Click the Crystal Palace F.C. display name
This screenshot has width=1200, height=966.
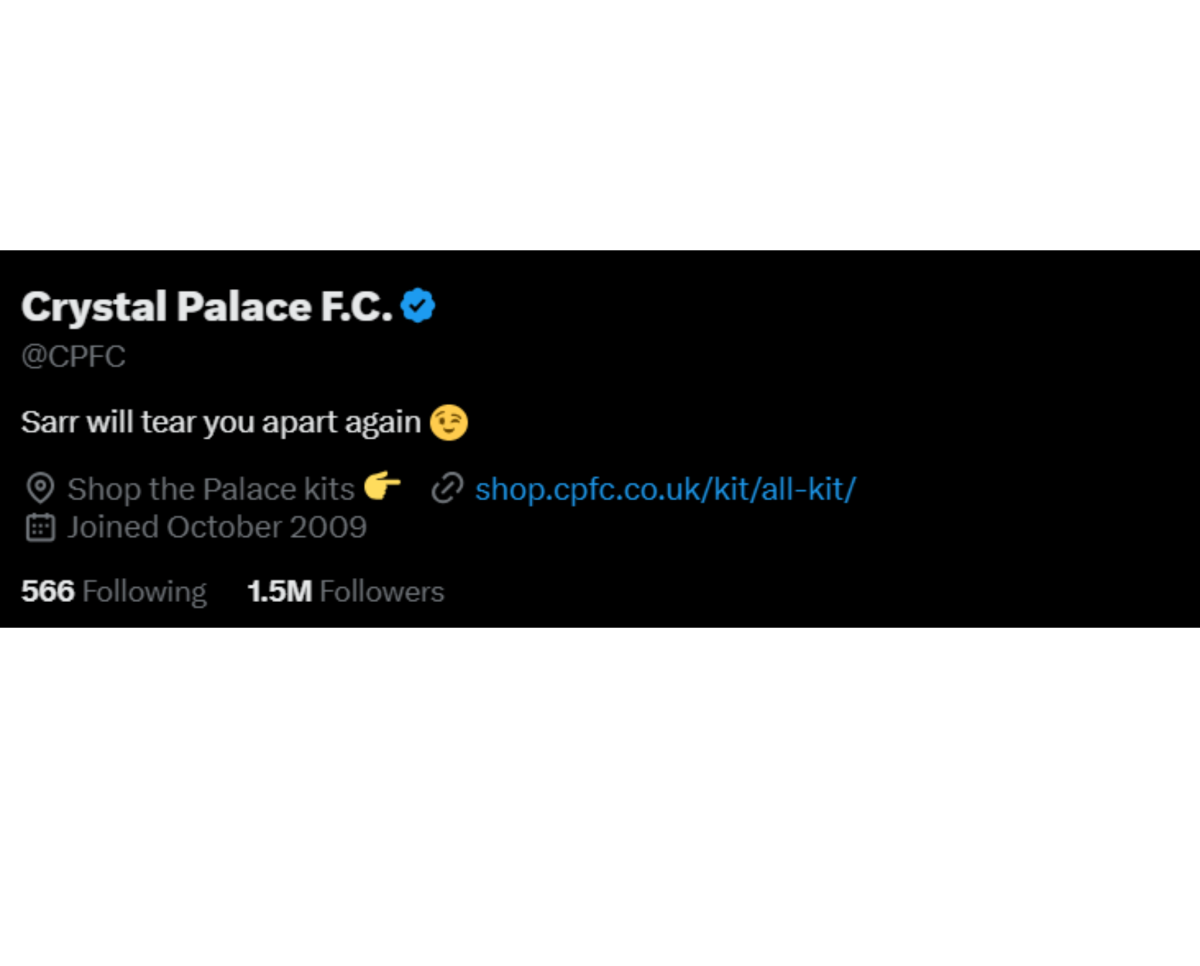[x=207, y=307]
